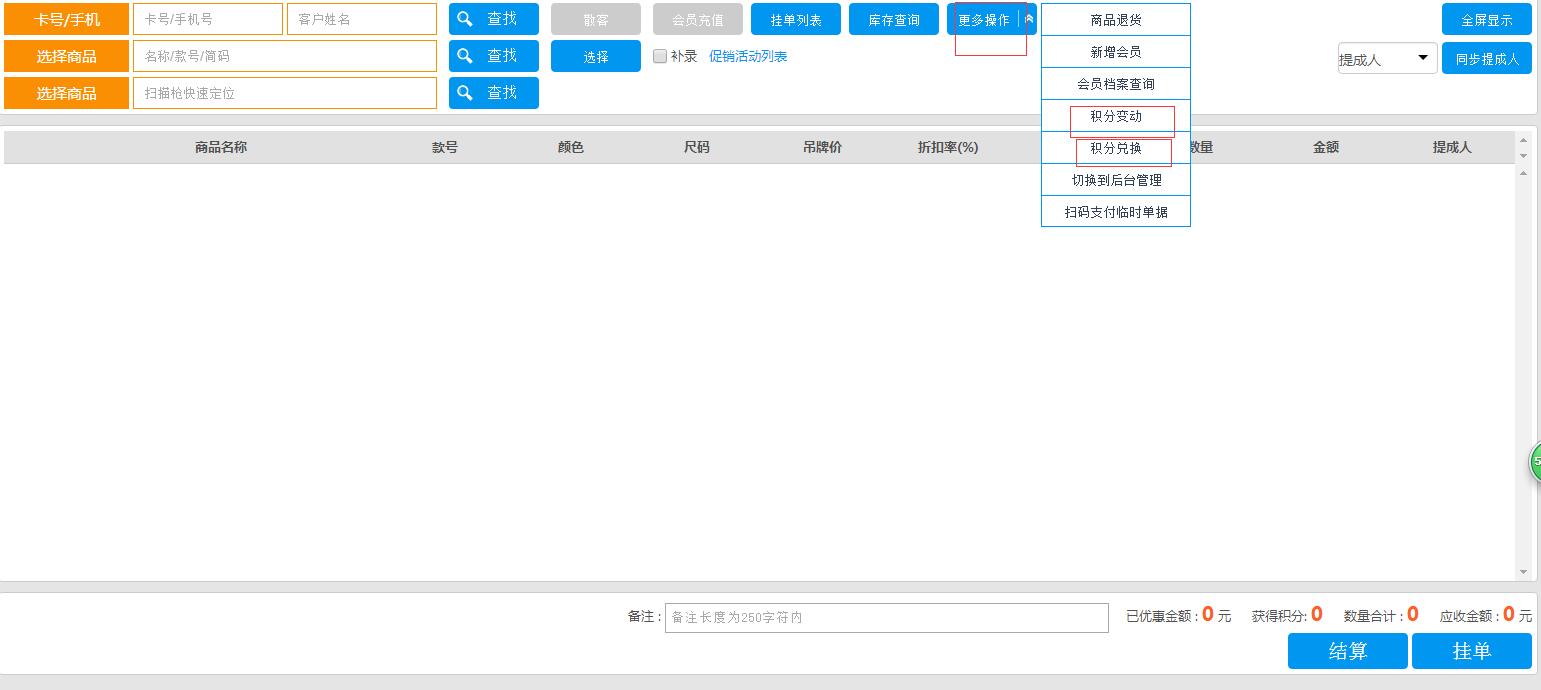1541x690 pixels.
Task: Open 会员档案查询 menu entry
Action: [1115, 83]
